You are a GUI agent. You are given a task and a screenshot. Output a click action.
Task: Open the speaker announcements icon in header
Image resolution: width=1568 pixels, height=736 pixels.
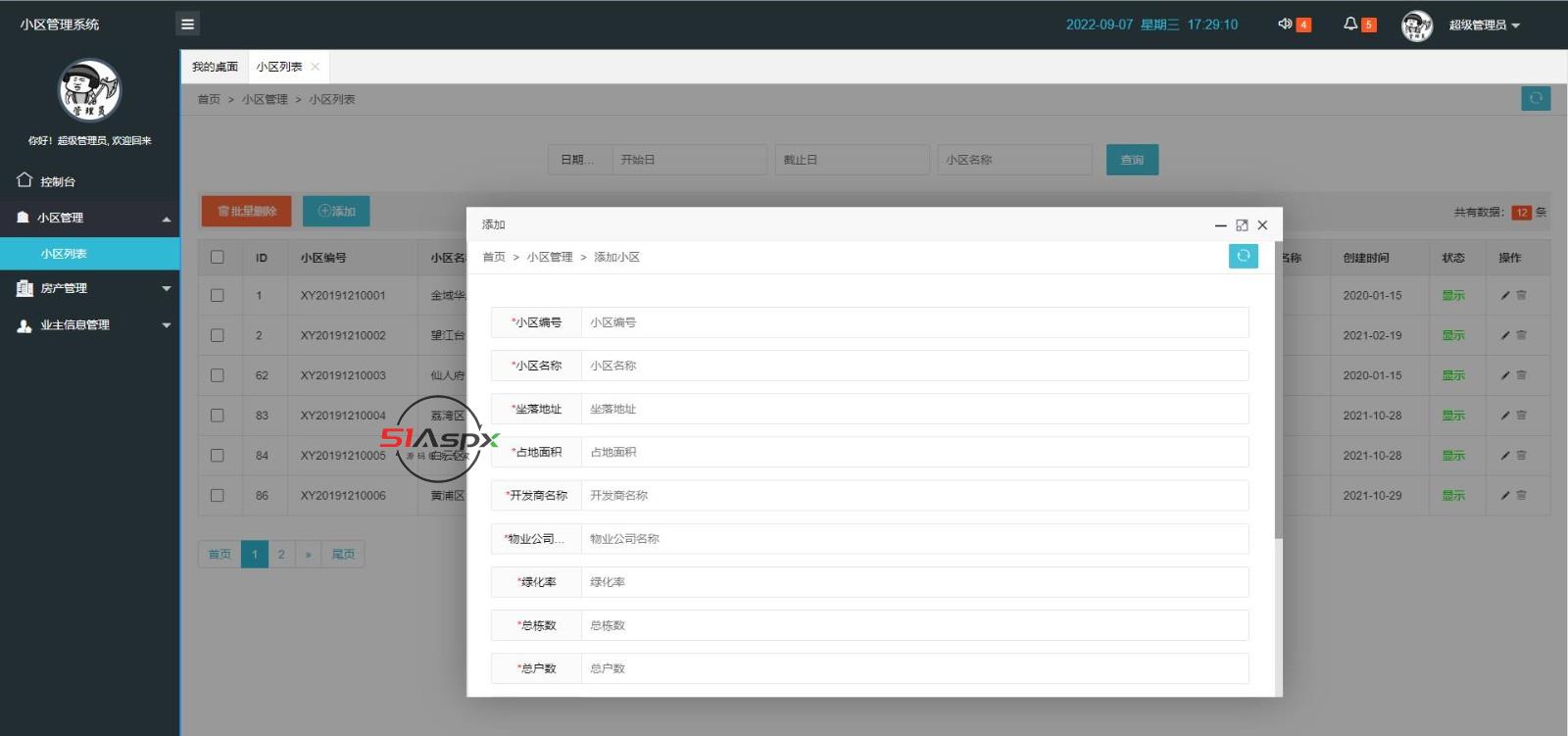[1285, 24]
